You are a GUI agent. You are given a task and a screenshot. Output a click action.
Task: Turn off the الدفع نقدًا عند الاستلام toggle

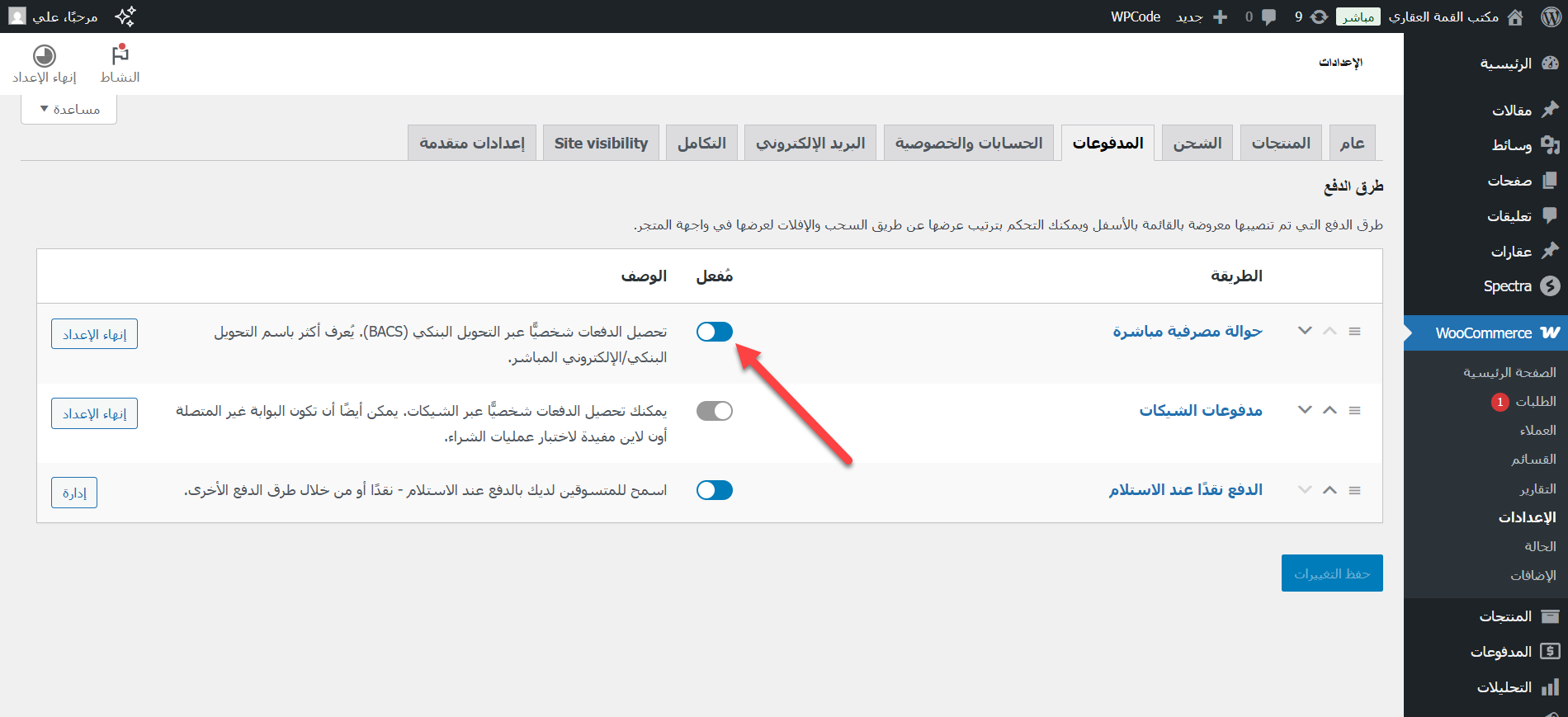tap(714, 490)
